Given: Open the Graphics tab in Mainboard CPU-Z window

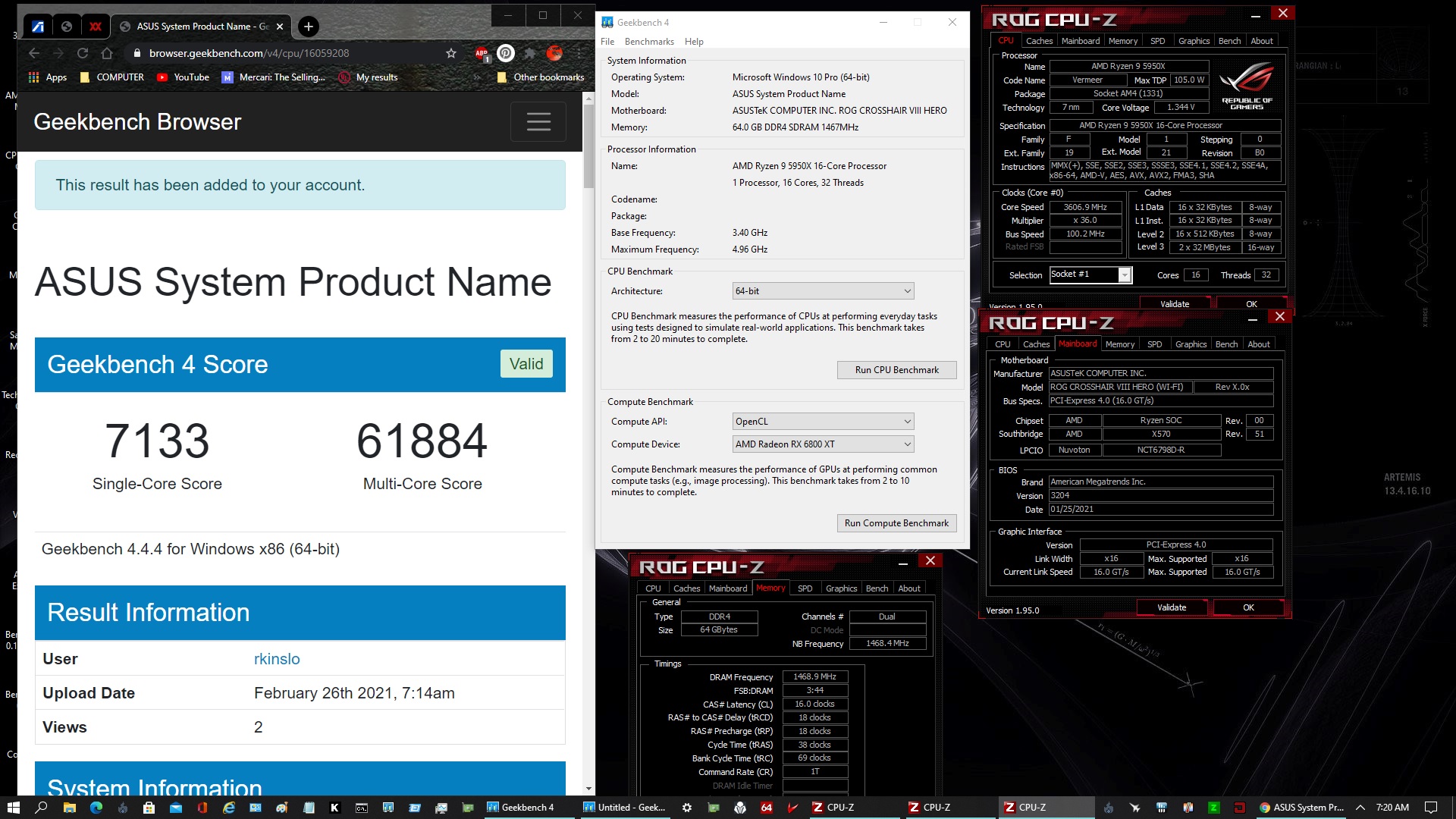Looking at the screenshot, I should click(x=1191, y=344).
